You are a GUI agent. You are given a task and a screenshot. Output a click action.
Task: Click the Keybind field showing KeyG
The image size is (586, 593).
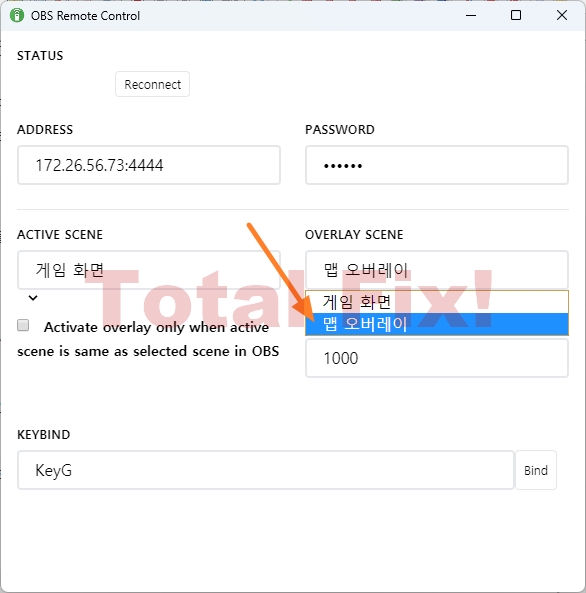[x=266, y=470]
